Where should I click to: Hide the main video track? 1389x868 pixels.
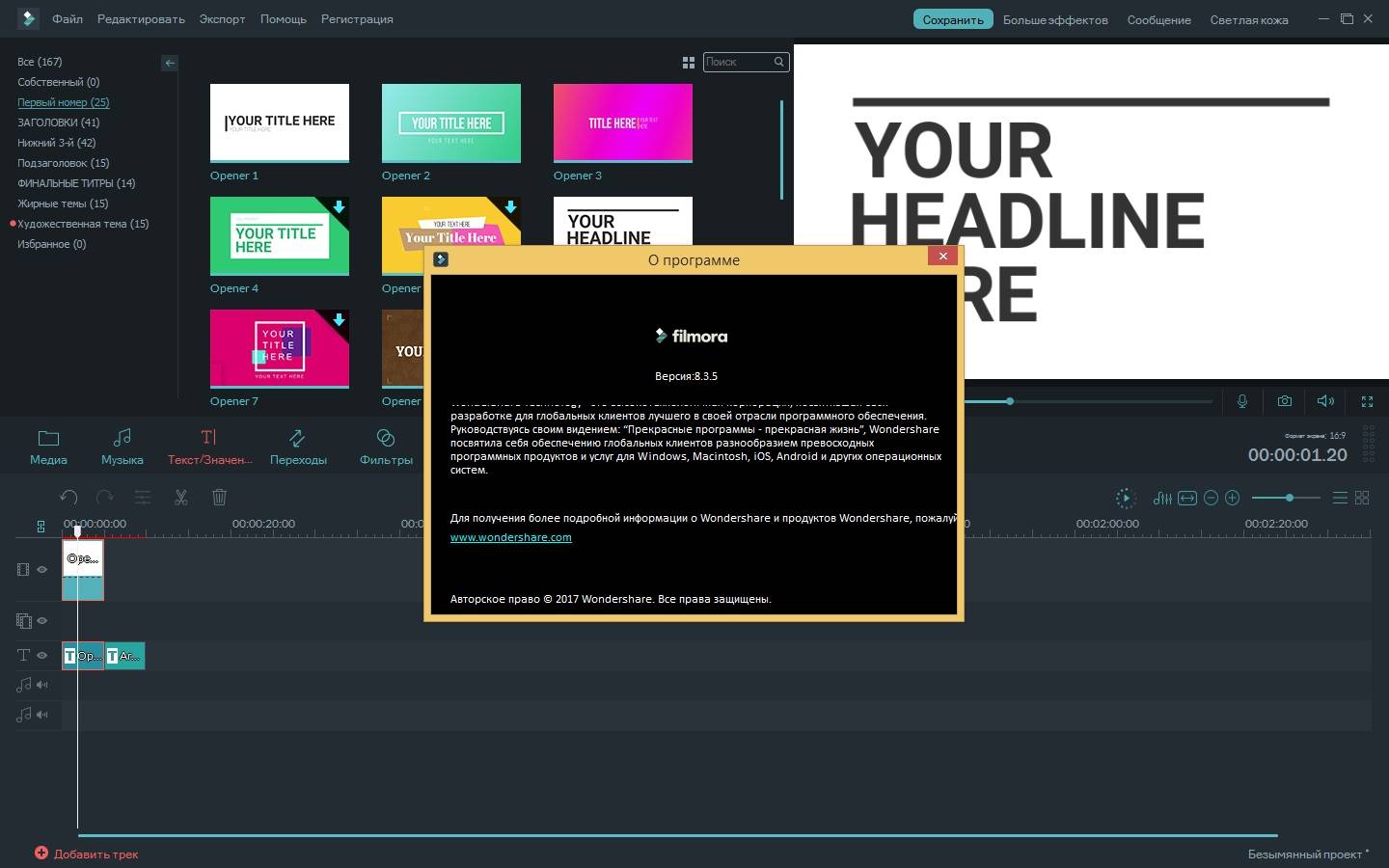coord(42,570)
